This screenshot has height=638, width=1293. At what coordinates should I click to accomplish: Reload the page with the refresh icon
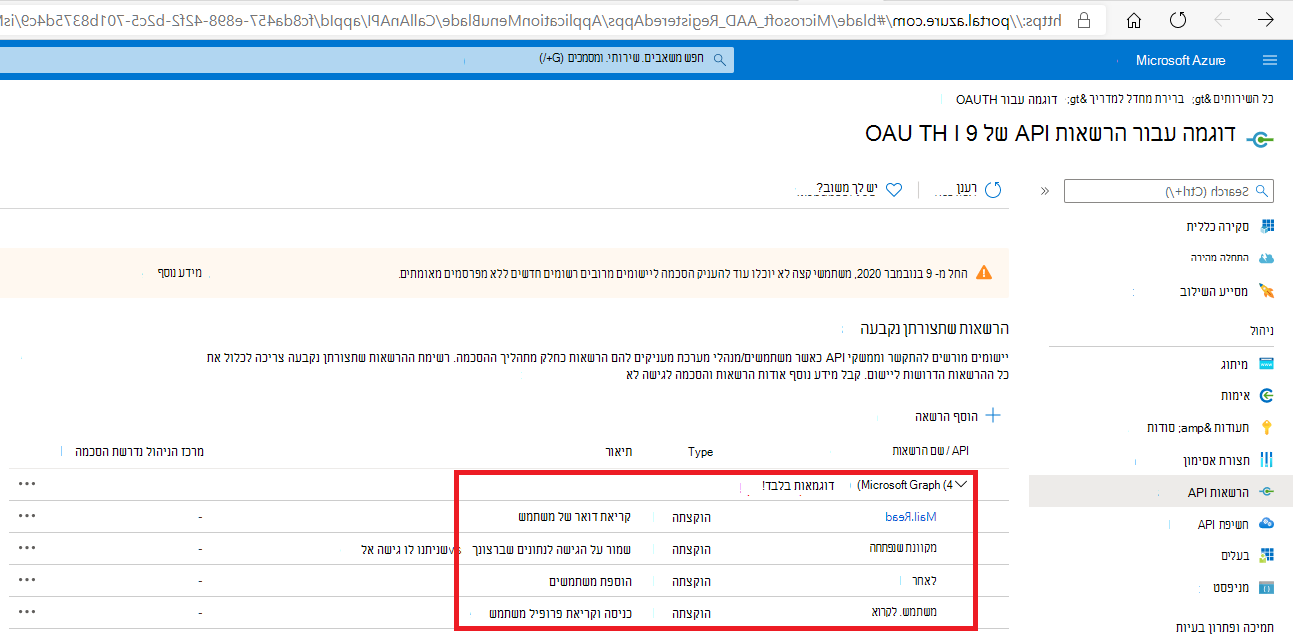click(x=1178, y=20)
